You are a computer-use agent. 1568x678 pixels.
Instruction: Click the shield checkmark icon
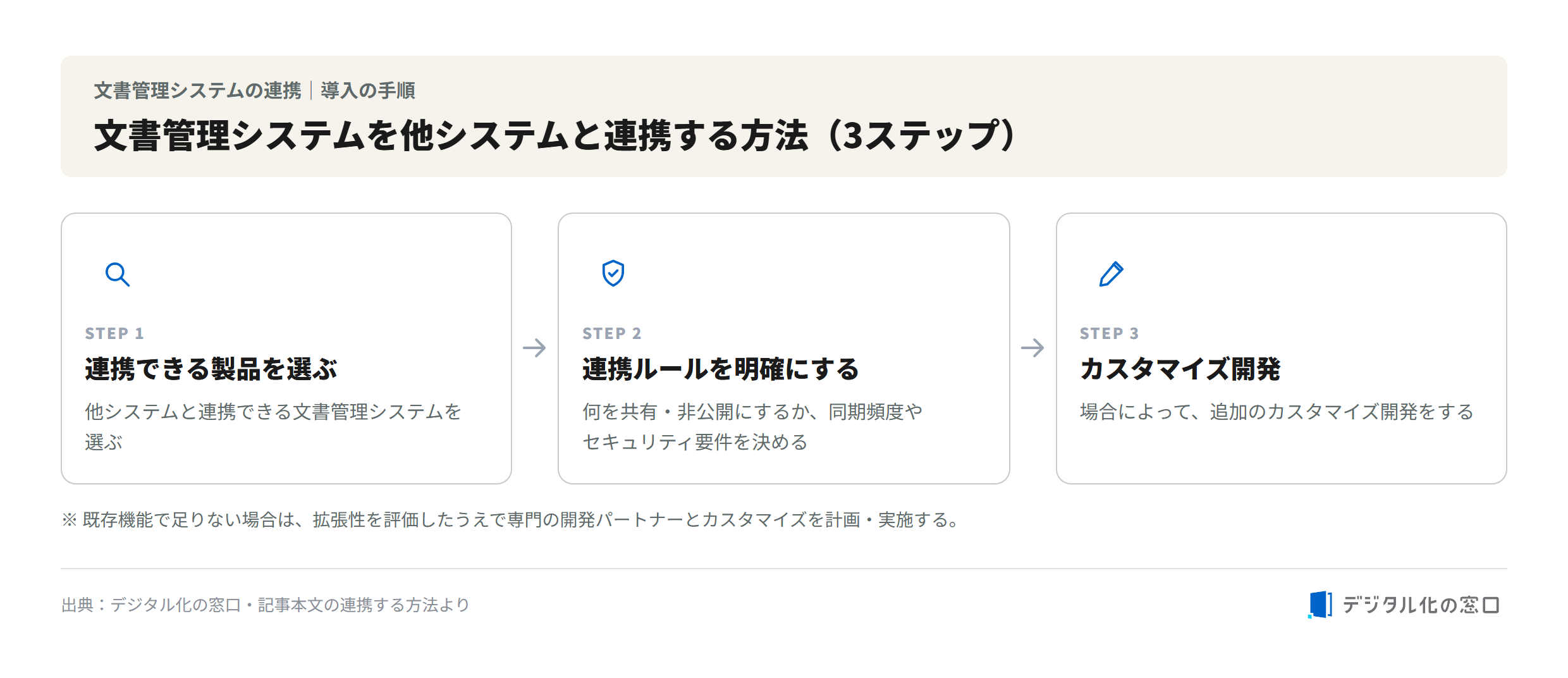(x=613, y=273)
